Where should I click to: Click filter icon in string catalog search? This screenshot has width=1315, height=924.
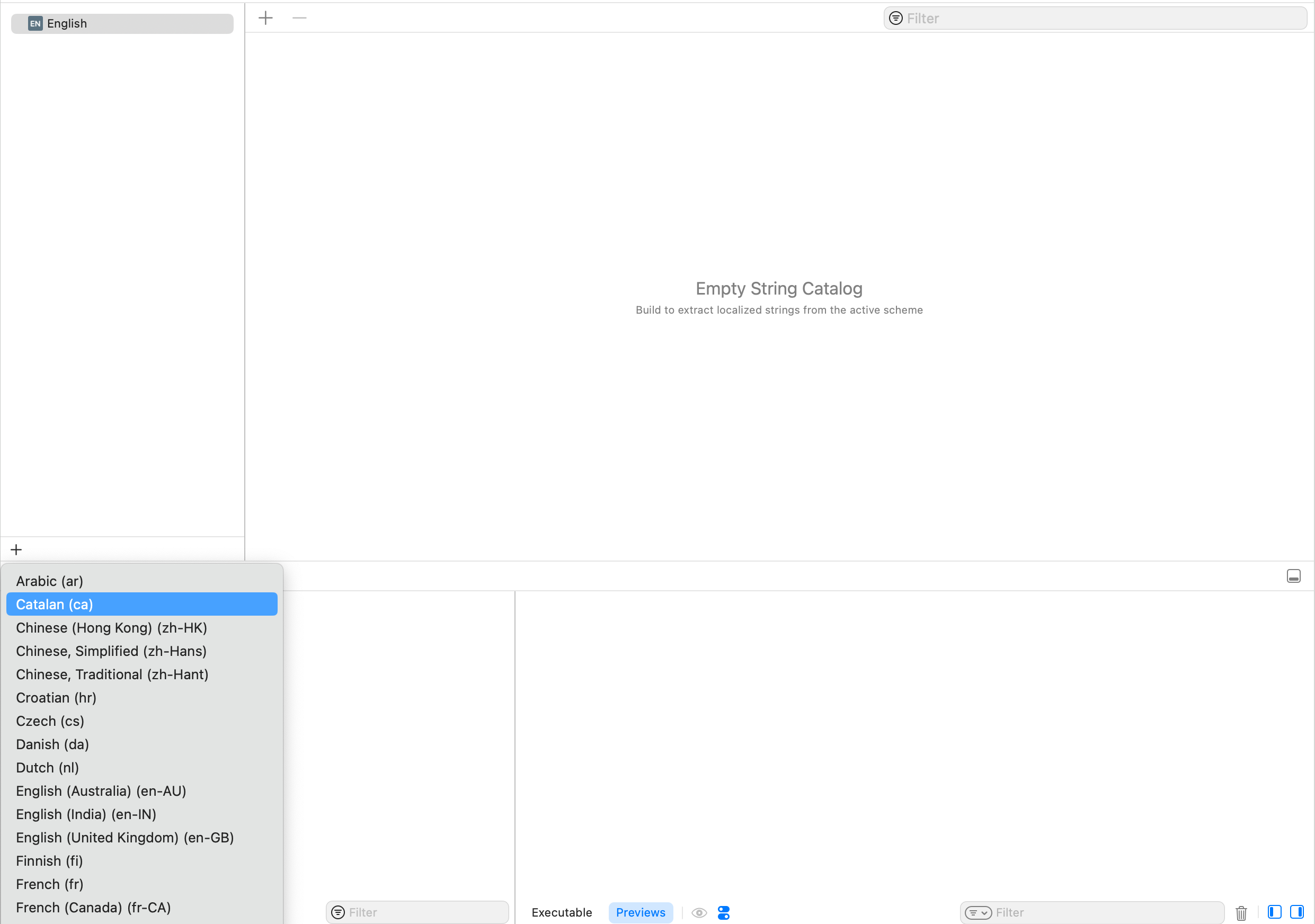[896, 19]
